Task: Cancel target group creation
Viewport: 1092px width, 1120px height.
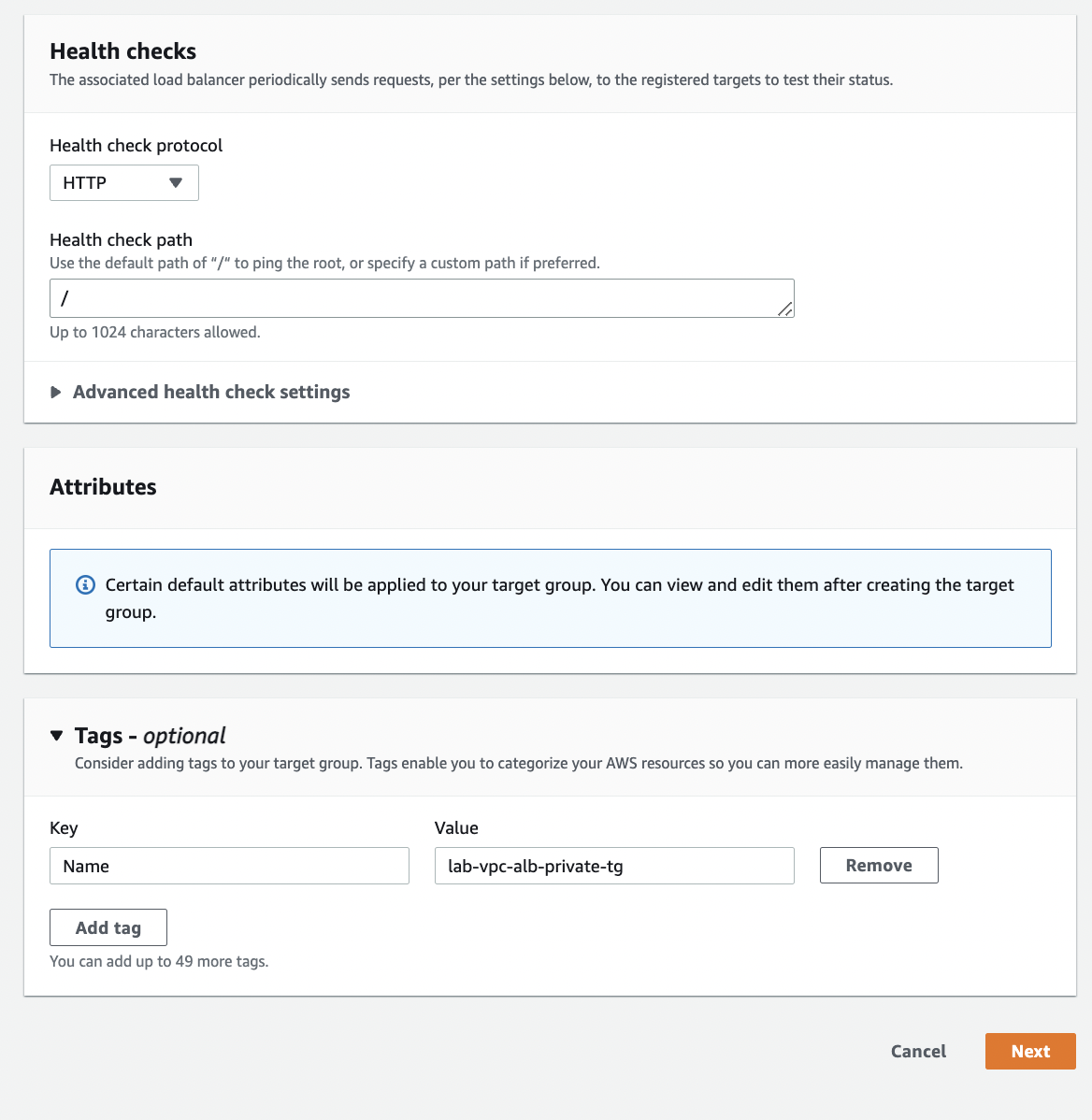Action: click(x=918, y=1051)
